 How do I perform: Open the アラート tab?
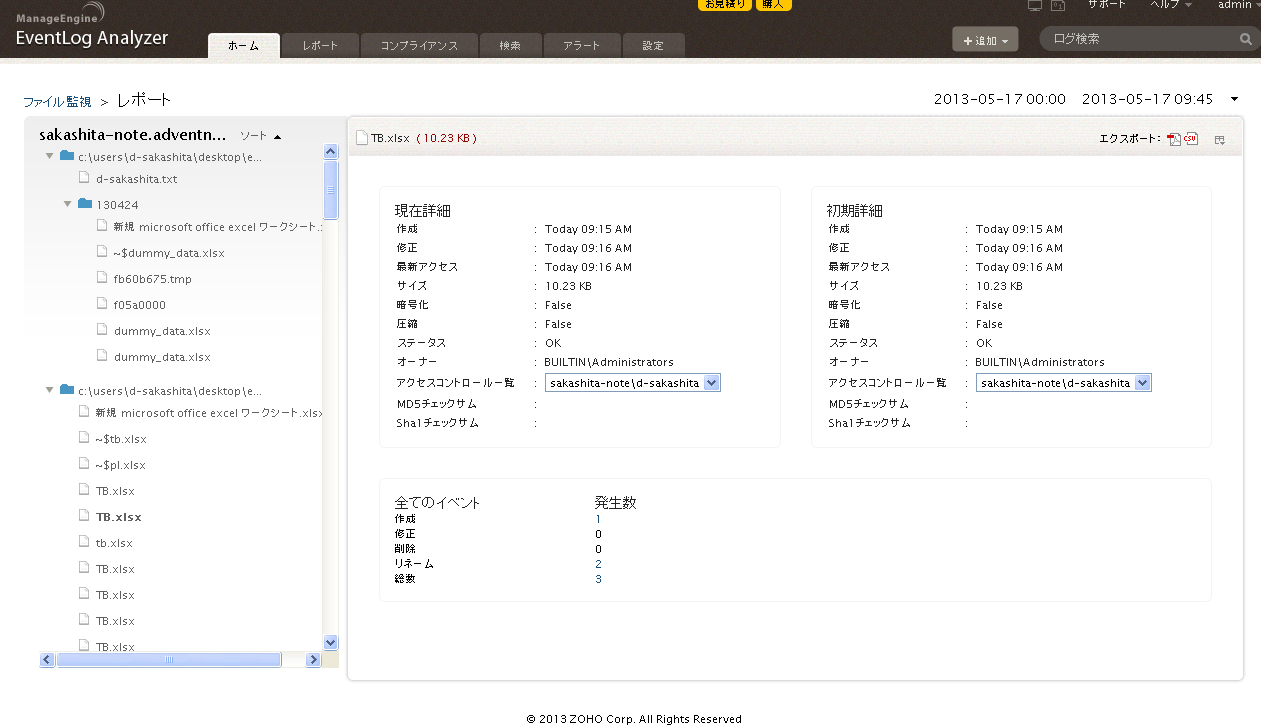click(x=581, y=46)
